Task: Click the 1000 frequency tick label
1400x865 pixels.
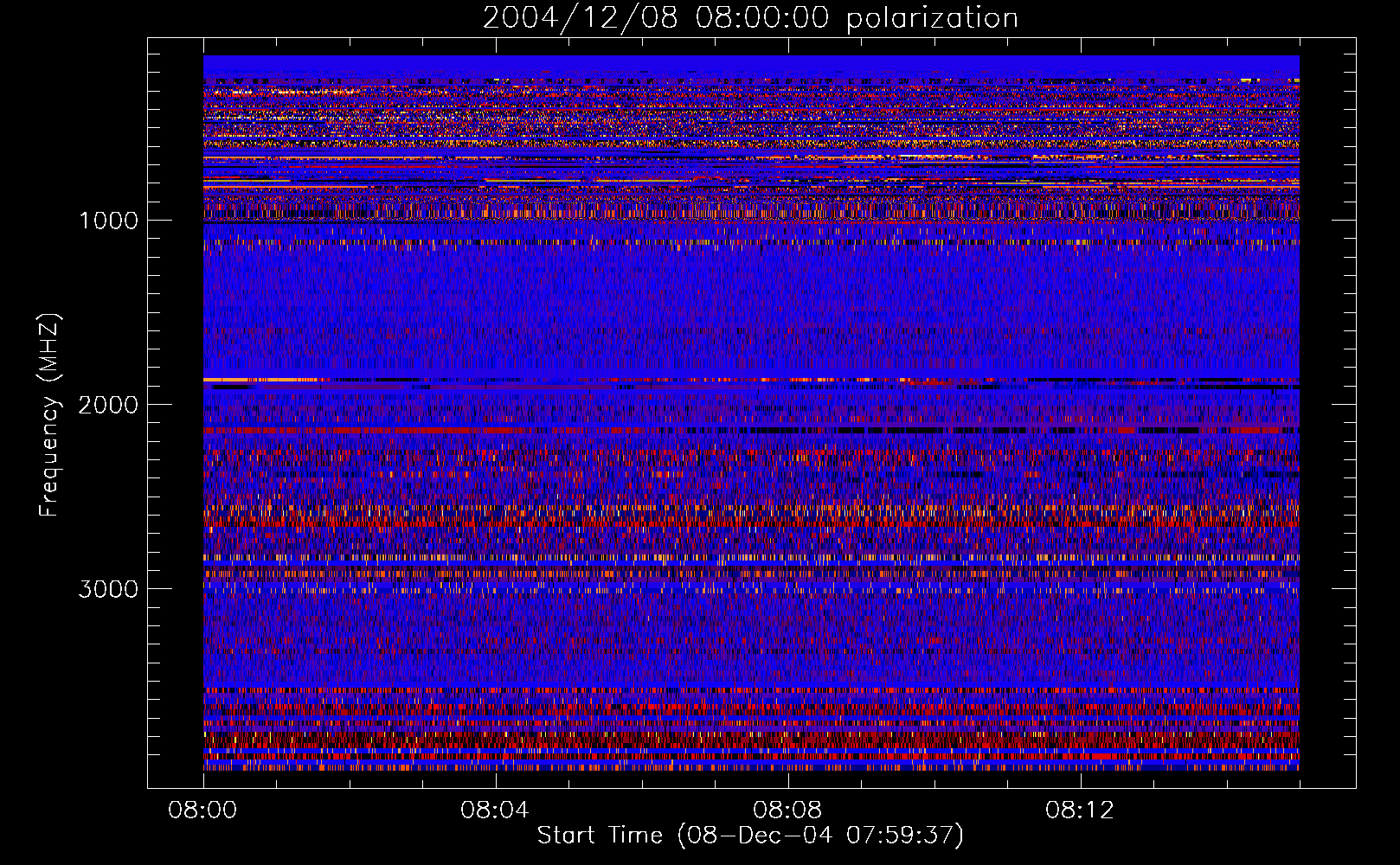Action: [109, 221]
